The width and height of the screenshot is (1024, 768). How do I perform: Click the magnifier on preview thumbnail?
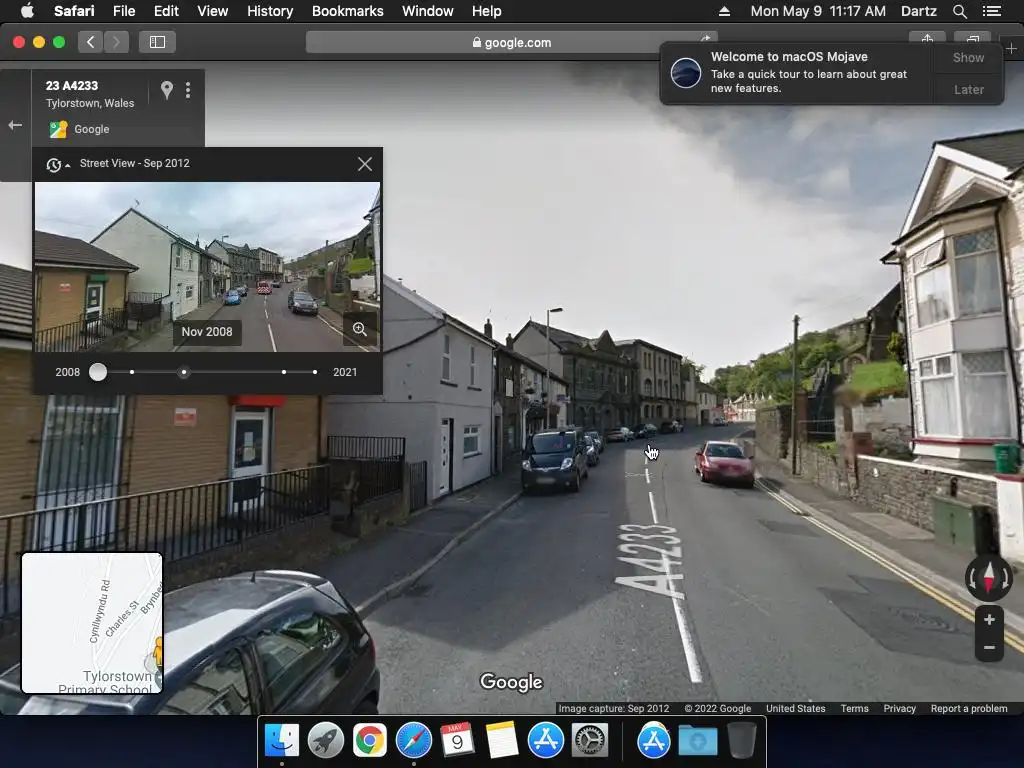(x=360, y=328)
